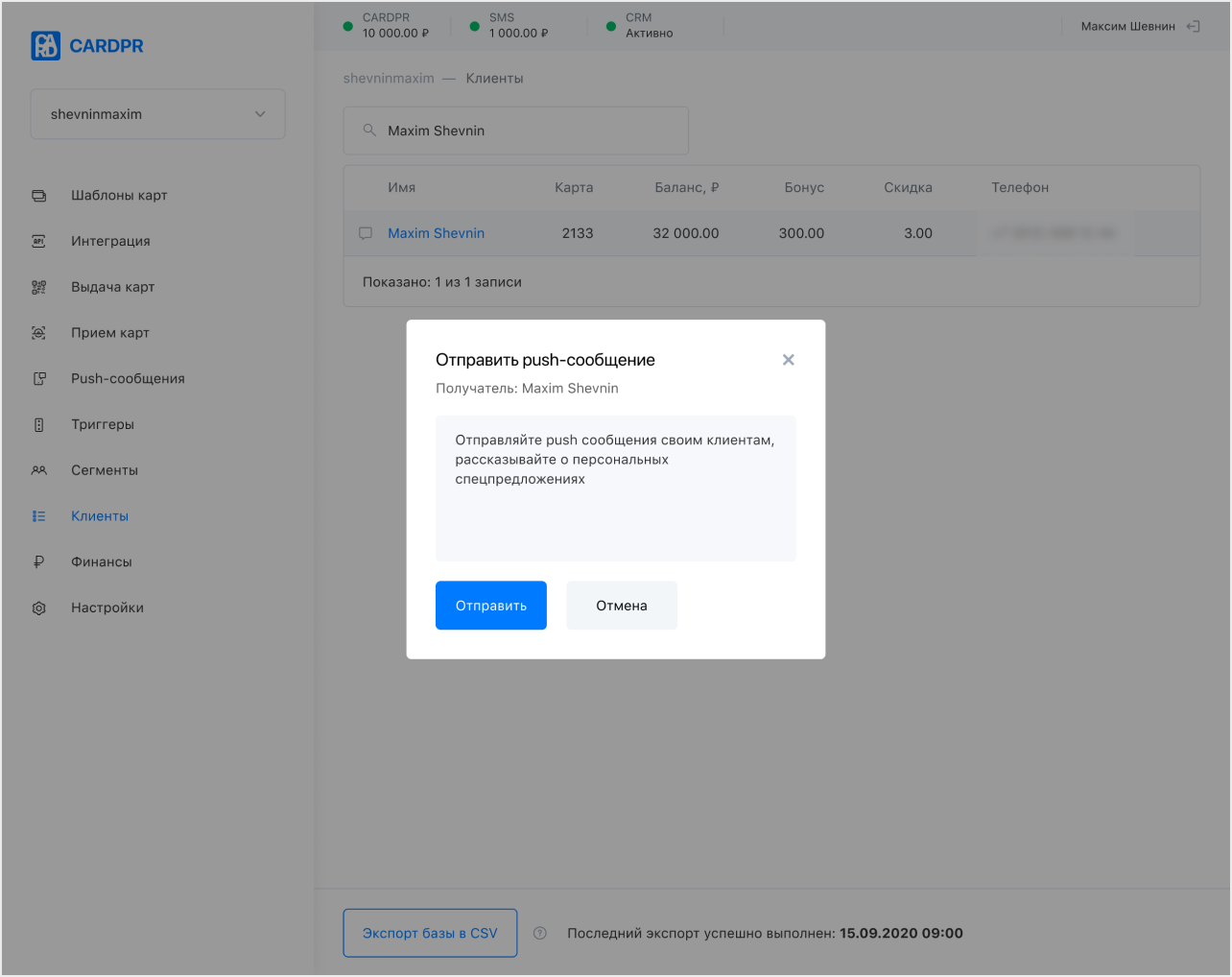
Task: Open Шаблоны карт via its card icon
Action: click(38, 196)
